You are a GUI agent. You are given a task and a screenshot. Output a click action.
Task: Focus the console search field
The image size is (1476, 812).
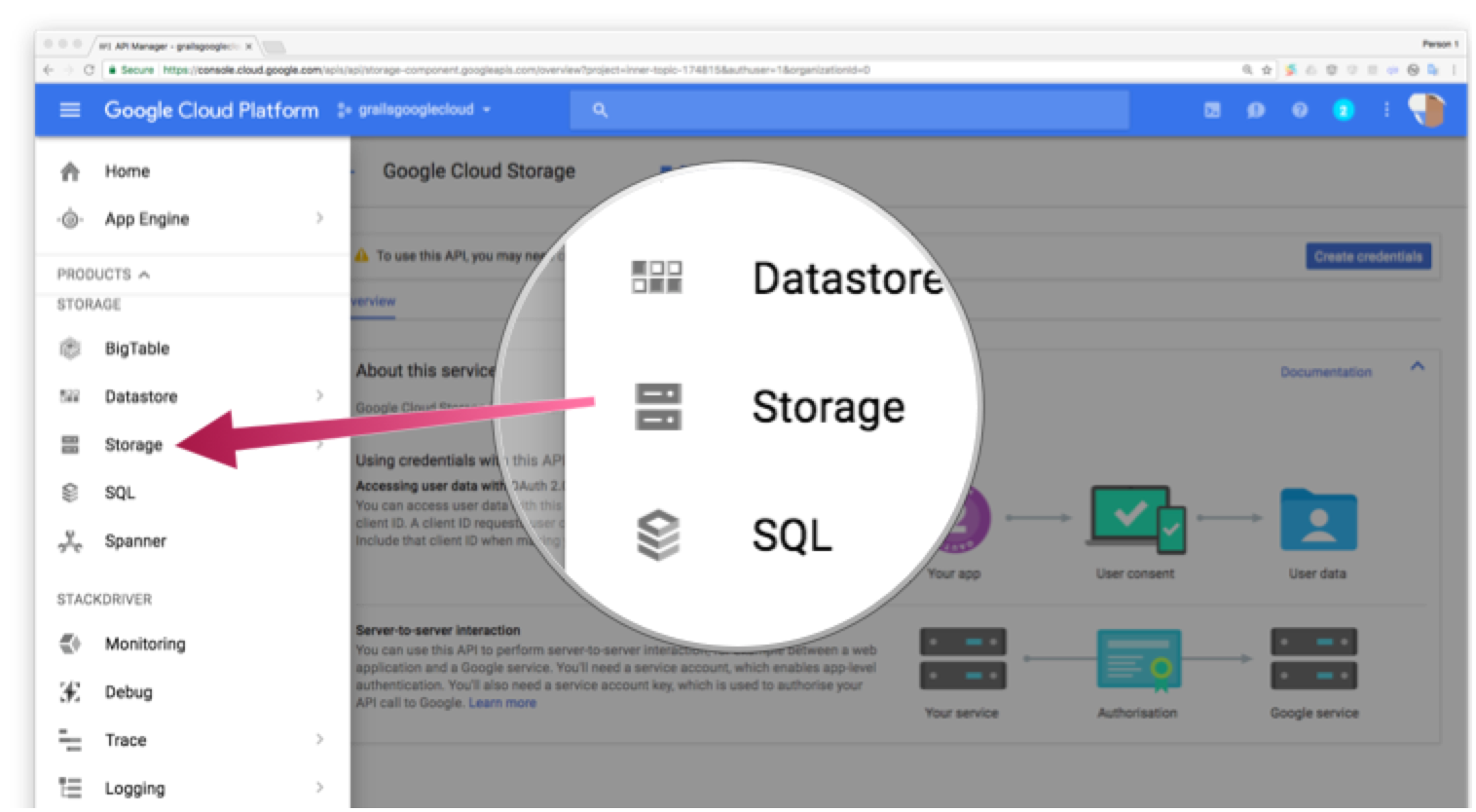[x=849, y=110]
